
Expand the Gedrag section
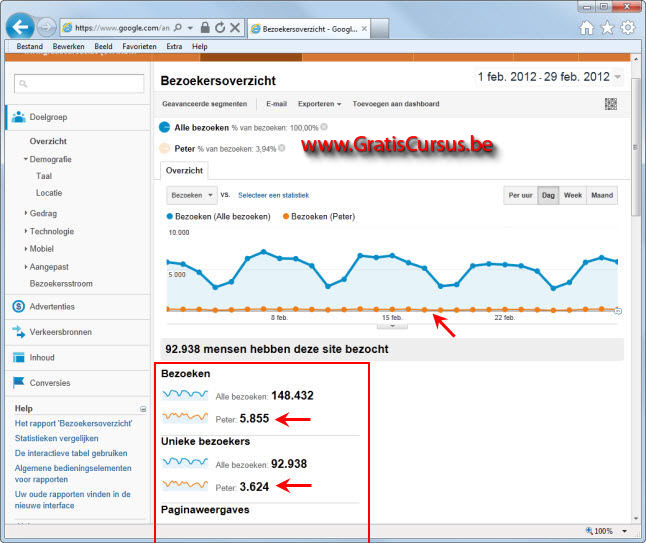coord(26,213)
